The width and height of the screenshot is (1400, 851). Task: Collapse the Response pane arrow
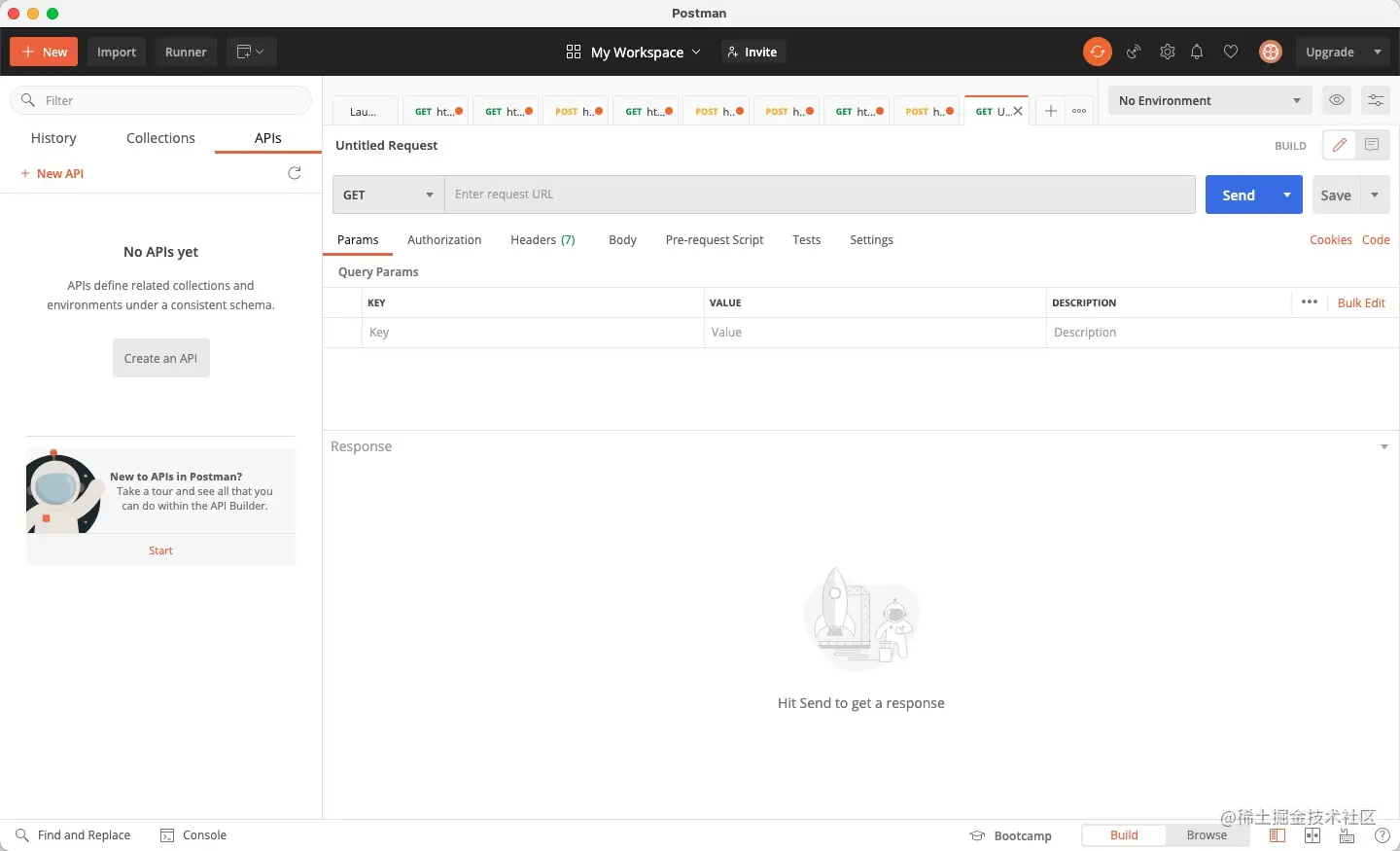pyautogui.click(x=1384, y=447)
